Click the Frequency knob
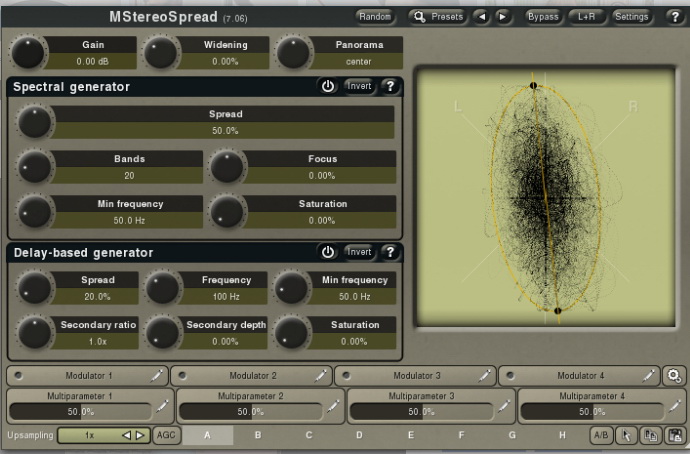The width and height of the screenshot is (690, 454). click(x=163, y=288)
